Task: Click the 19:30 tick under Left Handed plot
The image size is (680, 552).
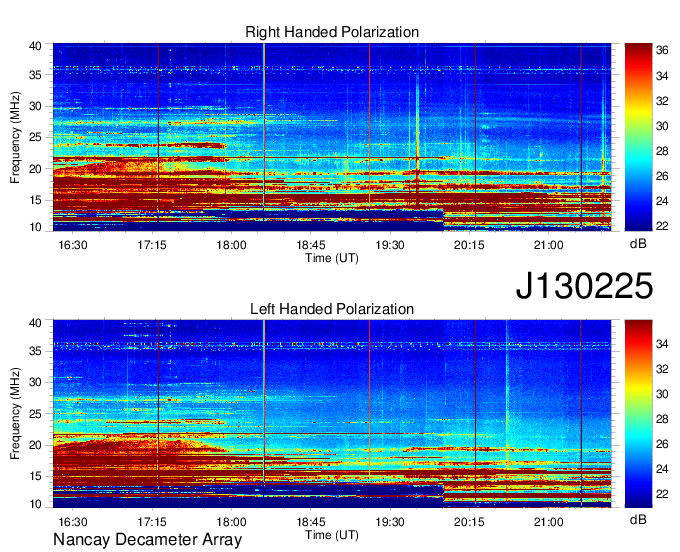Action: (x=390, y=522)
